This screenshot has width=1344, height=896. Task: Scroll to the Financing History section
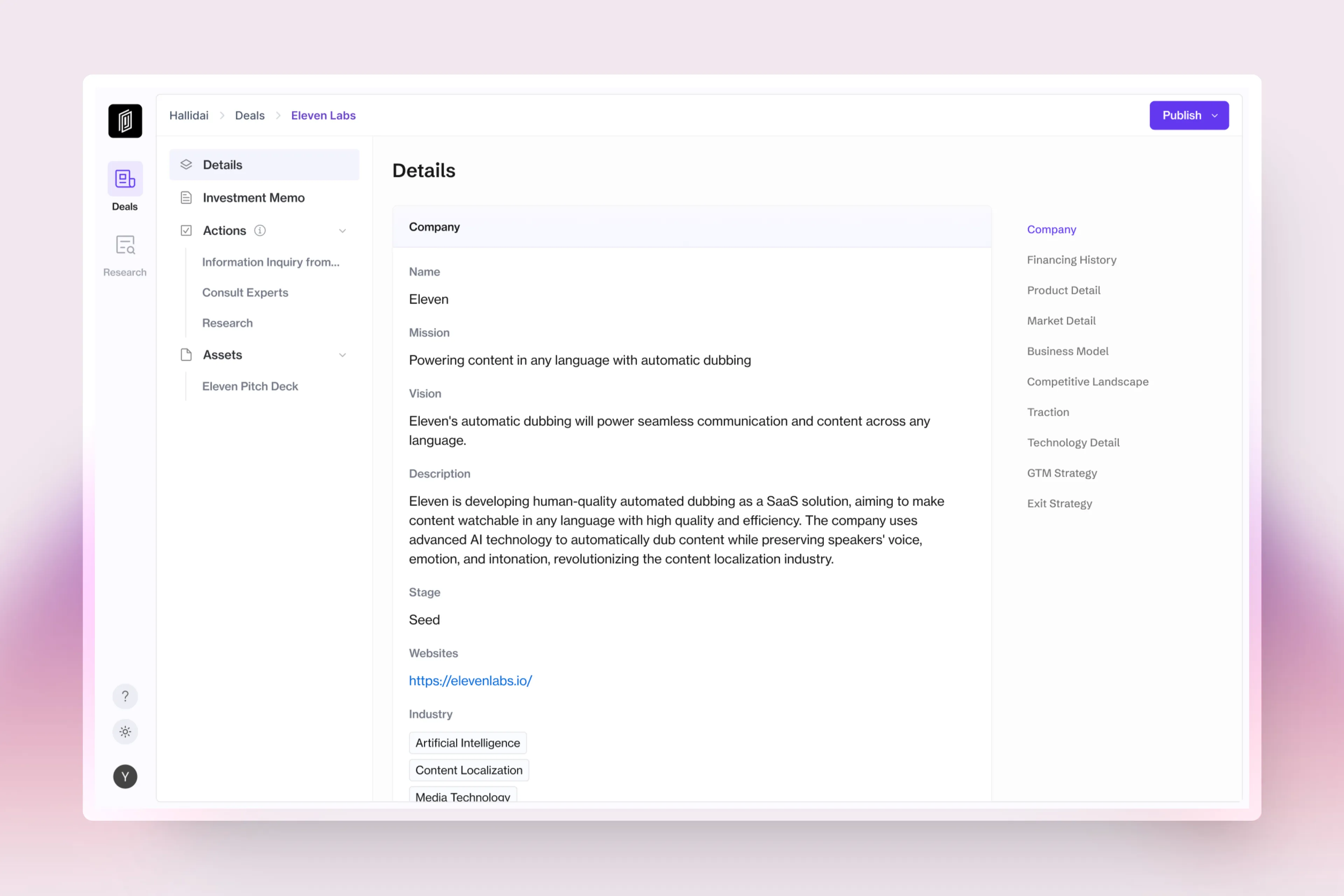1072,259
